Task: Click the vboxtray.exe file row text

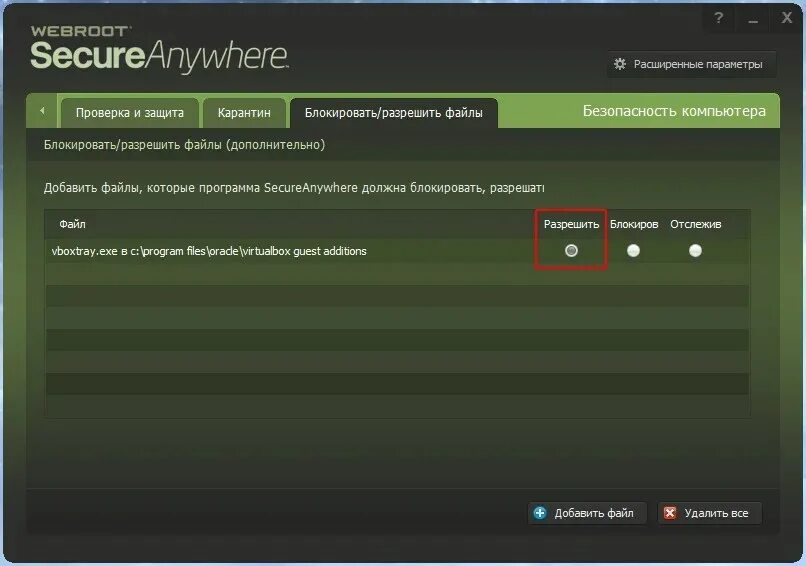Action: tap(209, 251)
